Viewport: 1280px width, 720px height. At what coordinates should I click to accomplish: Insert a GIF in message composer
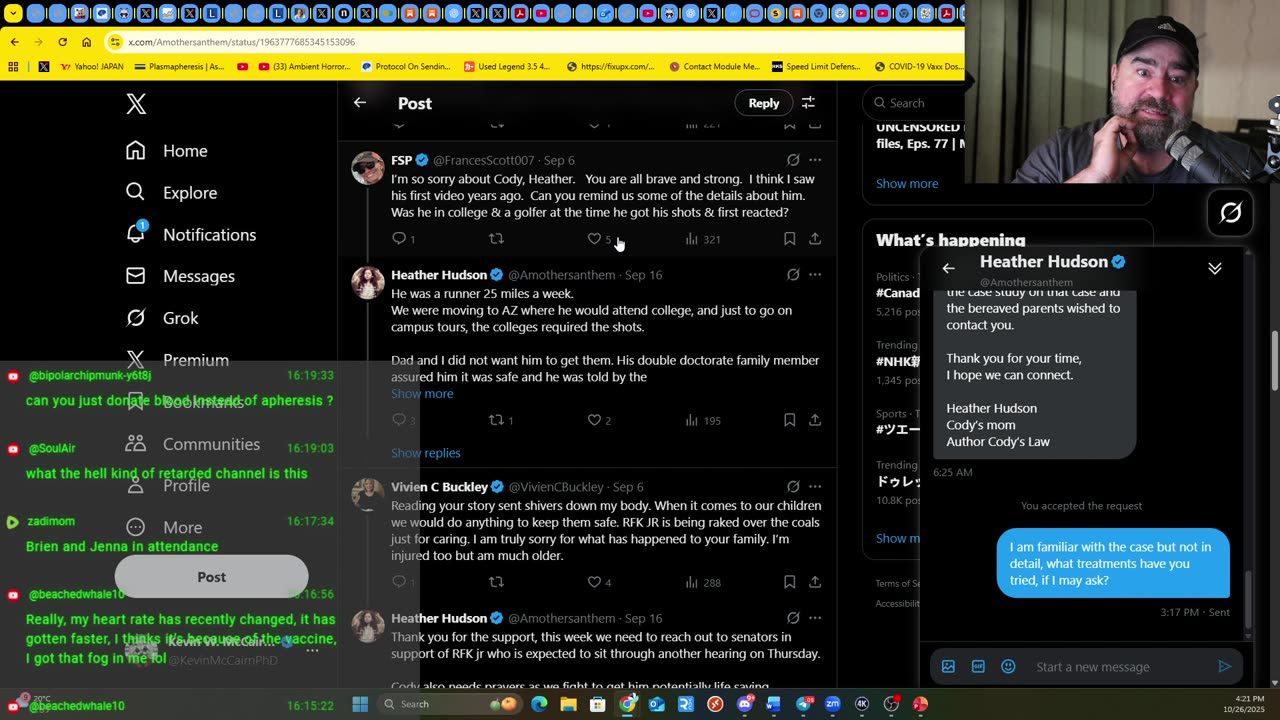coord(978,666)
